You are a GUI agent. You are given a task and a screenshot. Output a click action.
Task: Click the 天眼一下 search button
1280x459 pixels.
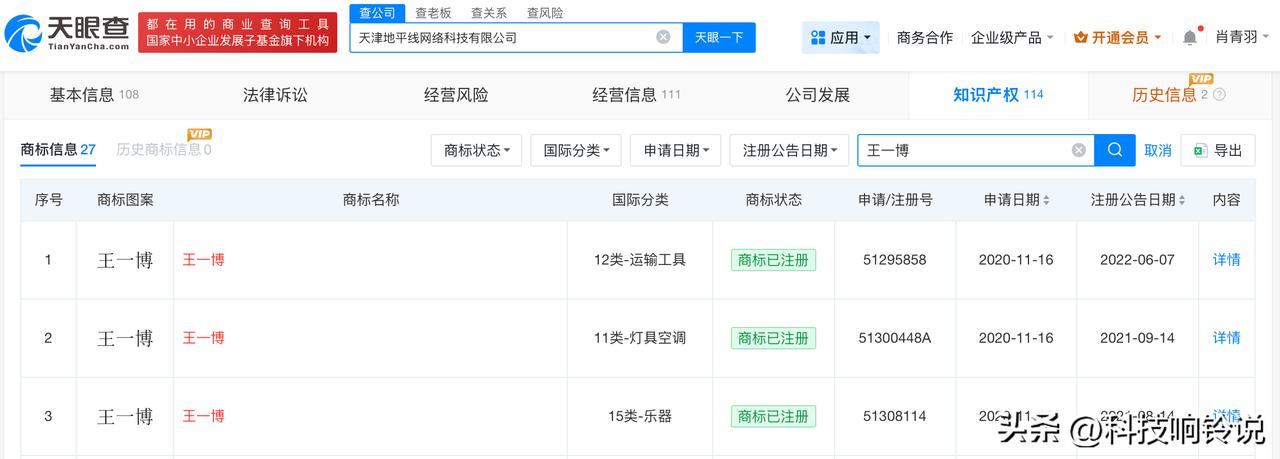[719, 37]
